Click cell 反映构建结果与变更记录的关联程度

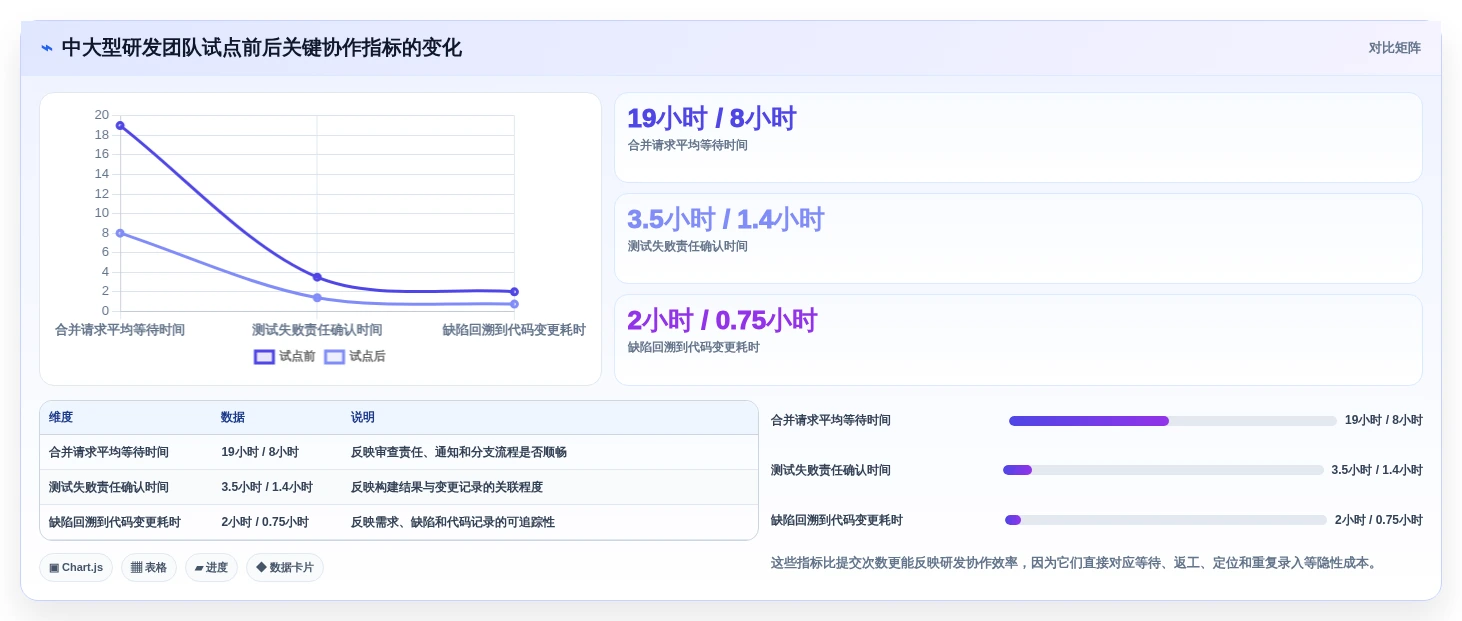point(447,487)
